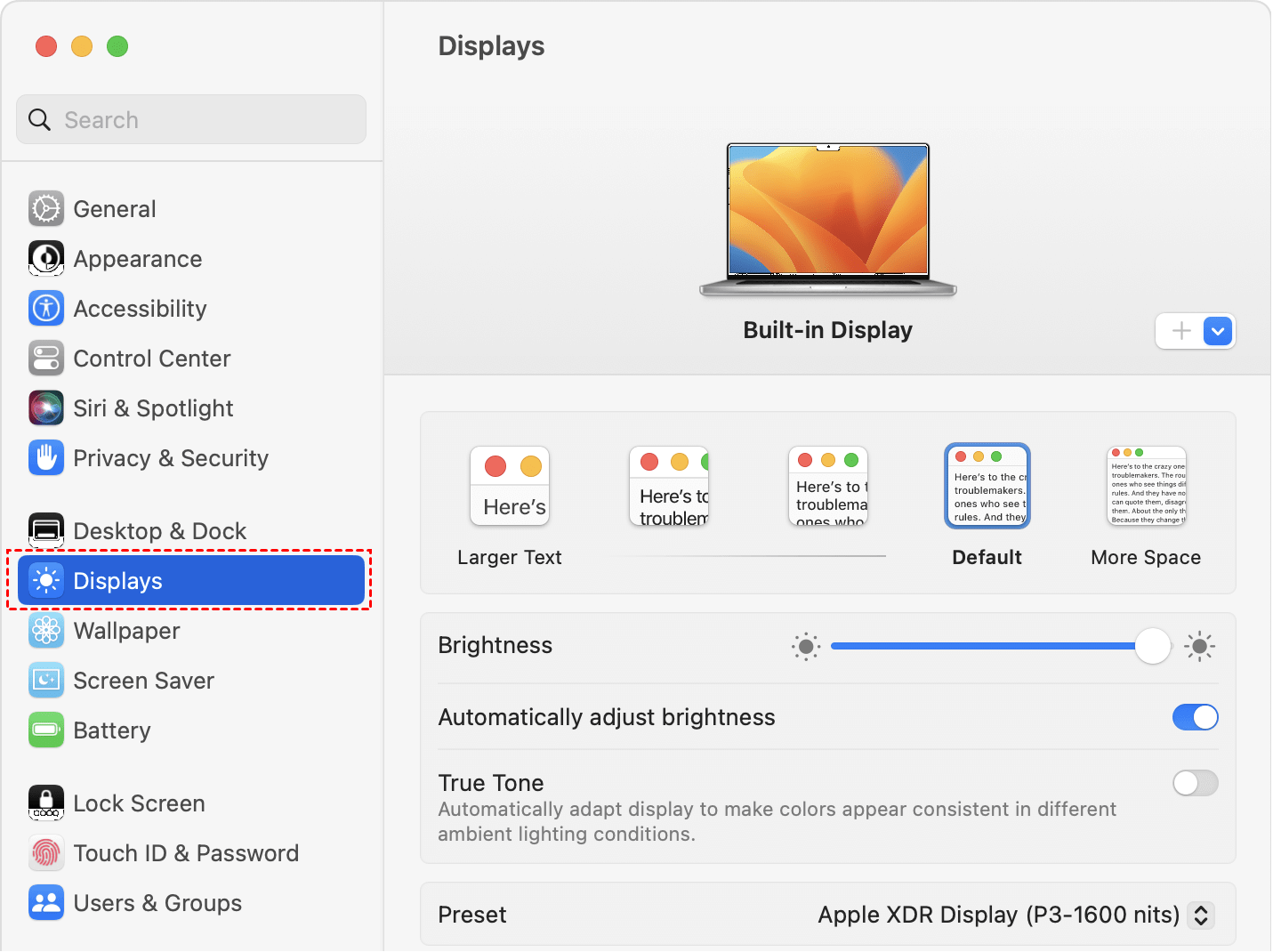This screenshot has width=1273, height=952.
Task: Click the plus add display button
Action: 1180,331
